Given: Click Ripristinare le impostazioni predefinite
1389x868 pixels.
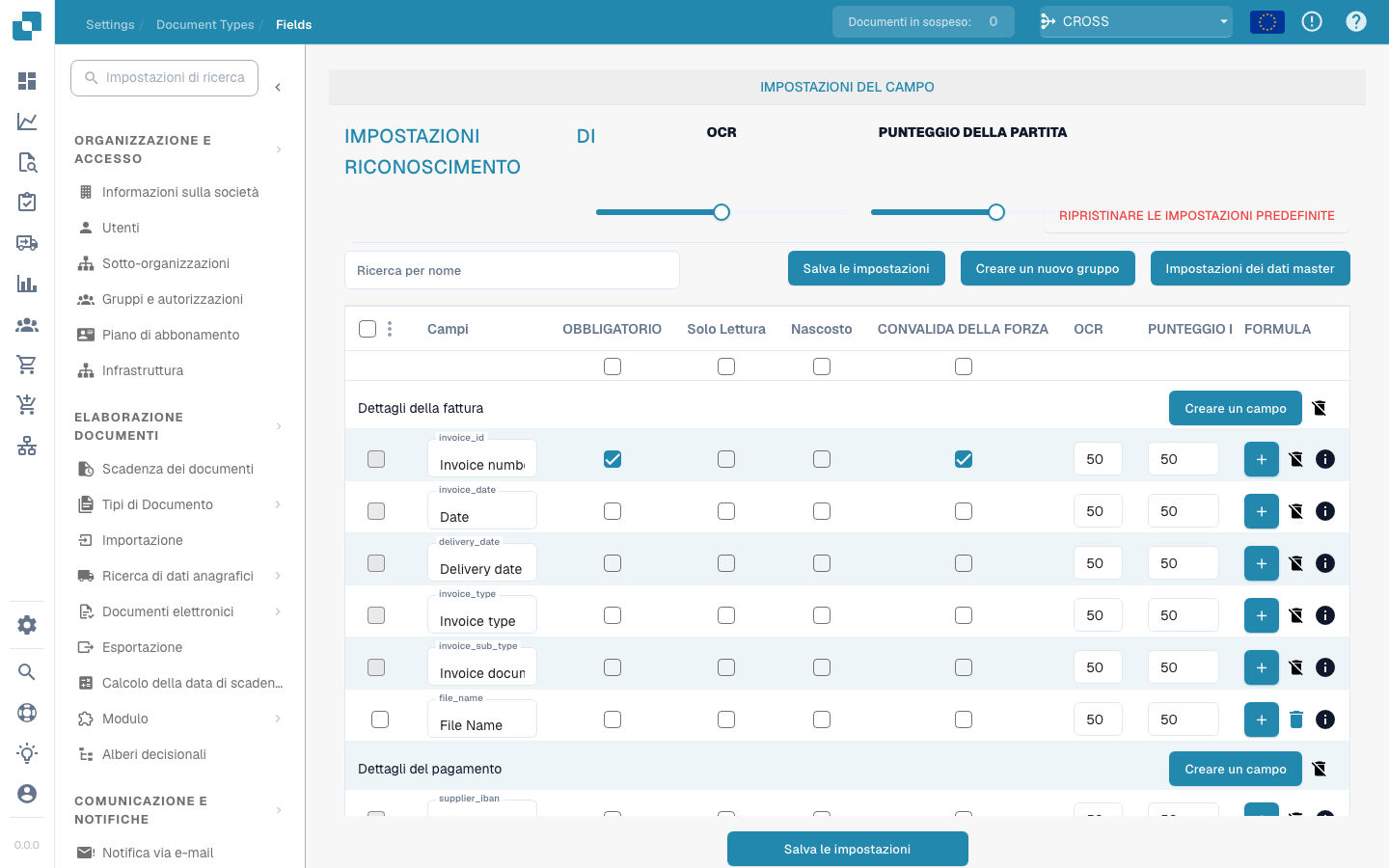Looking at the screenshot, I should tap(1197, 216).
